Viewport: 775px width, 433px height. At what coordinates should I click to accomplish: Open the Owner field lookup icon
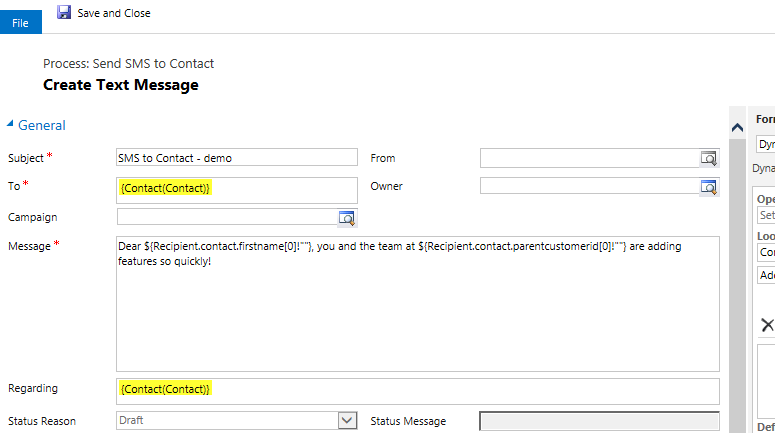coord(708,186)
